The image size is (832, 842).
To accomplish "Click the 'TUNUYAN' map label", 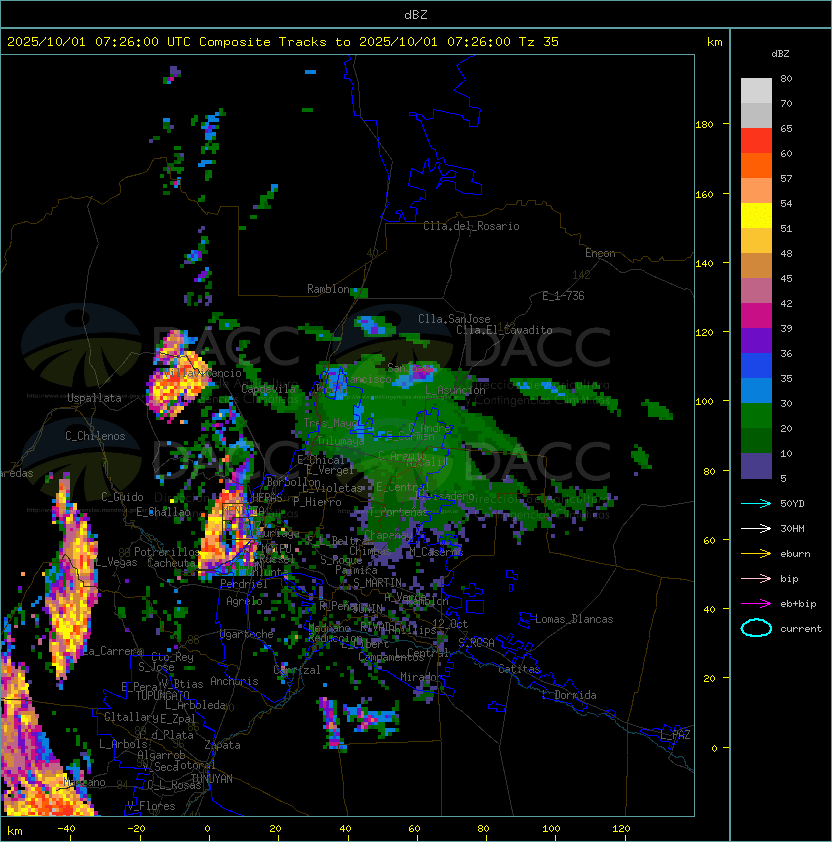I will point(212,779).
